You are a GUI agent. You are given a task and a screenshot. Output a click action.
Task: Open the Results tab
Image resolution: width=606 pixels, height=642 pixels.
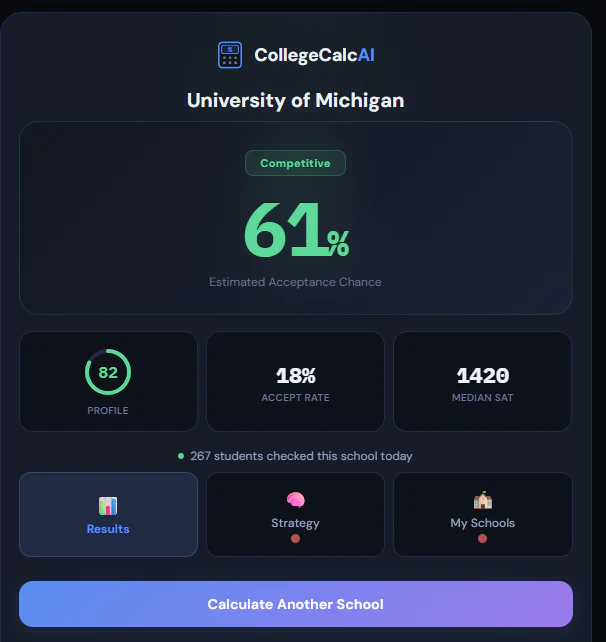point(109,514)
